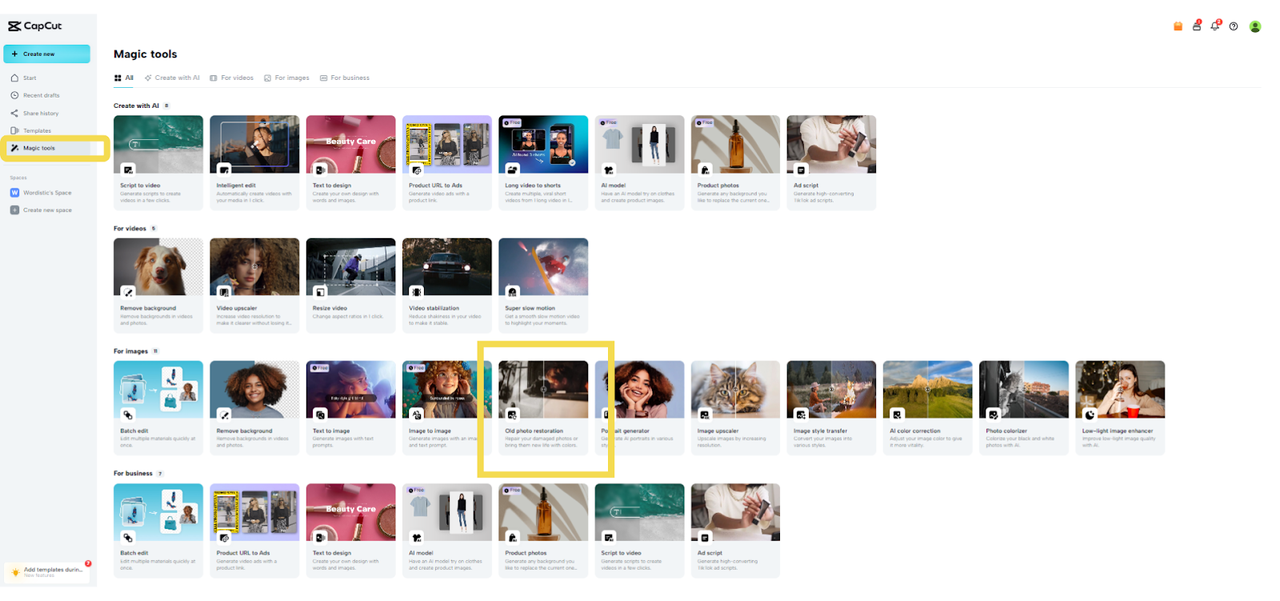Click the Low-light image enhancer title
The width and height of the screenshot is (1280, 601).
coord(1116,431)
